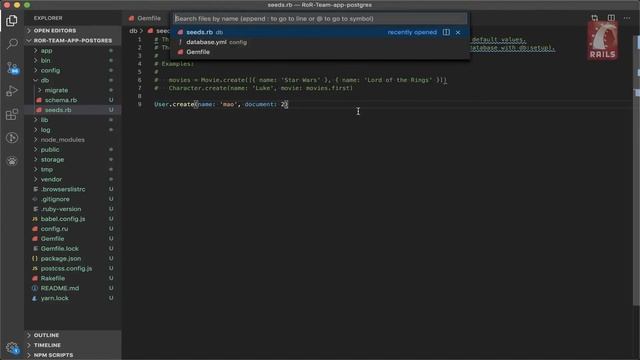
Task: Open Manage settings gear icon
Action: (x=12, y=348)
